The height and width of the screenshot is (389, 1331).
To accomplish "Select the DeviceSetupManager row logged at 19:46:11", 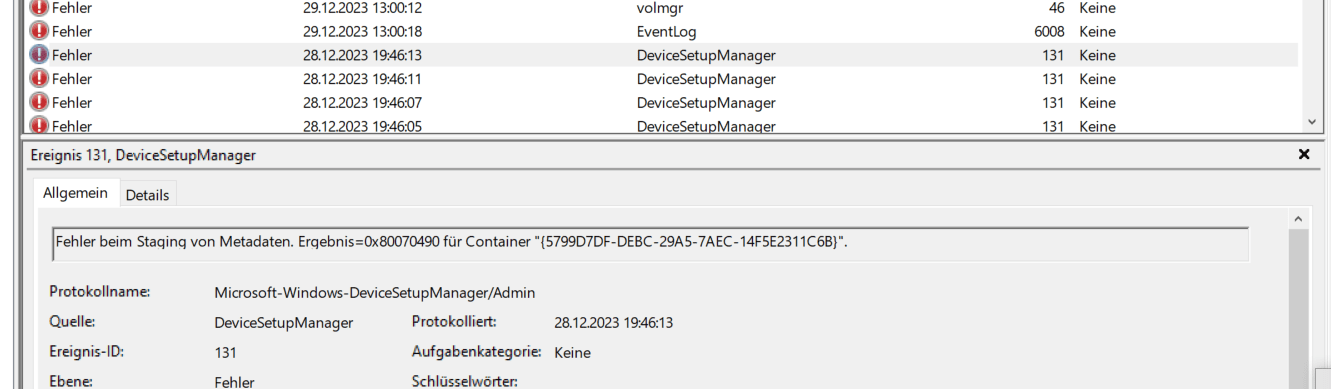I will pyautogui.click(x=660, y=79).
